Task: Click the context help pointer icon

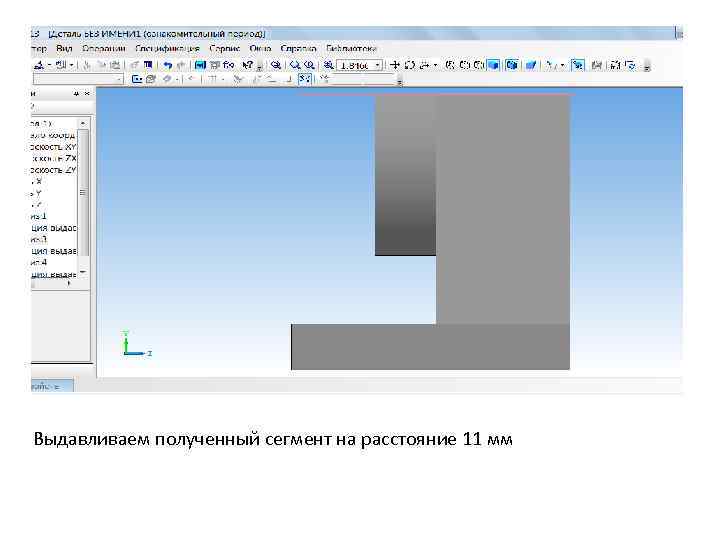Action: (248, 65)
